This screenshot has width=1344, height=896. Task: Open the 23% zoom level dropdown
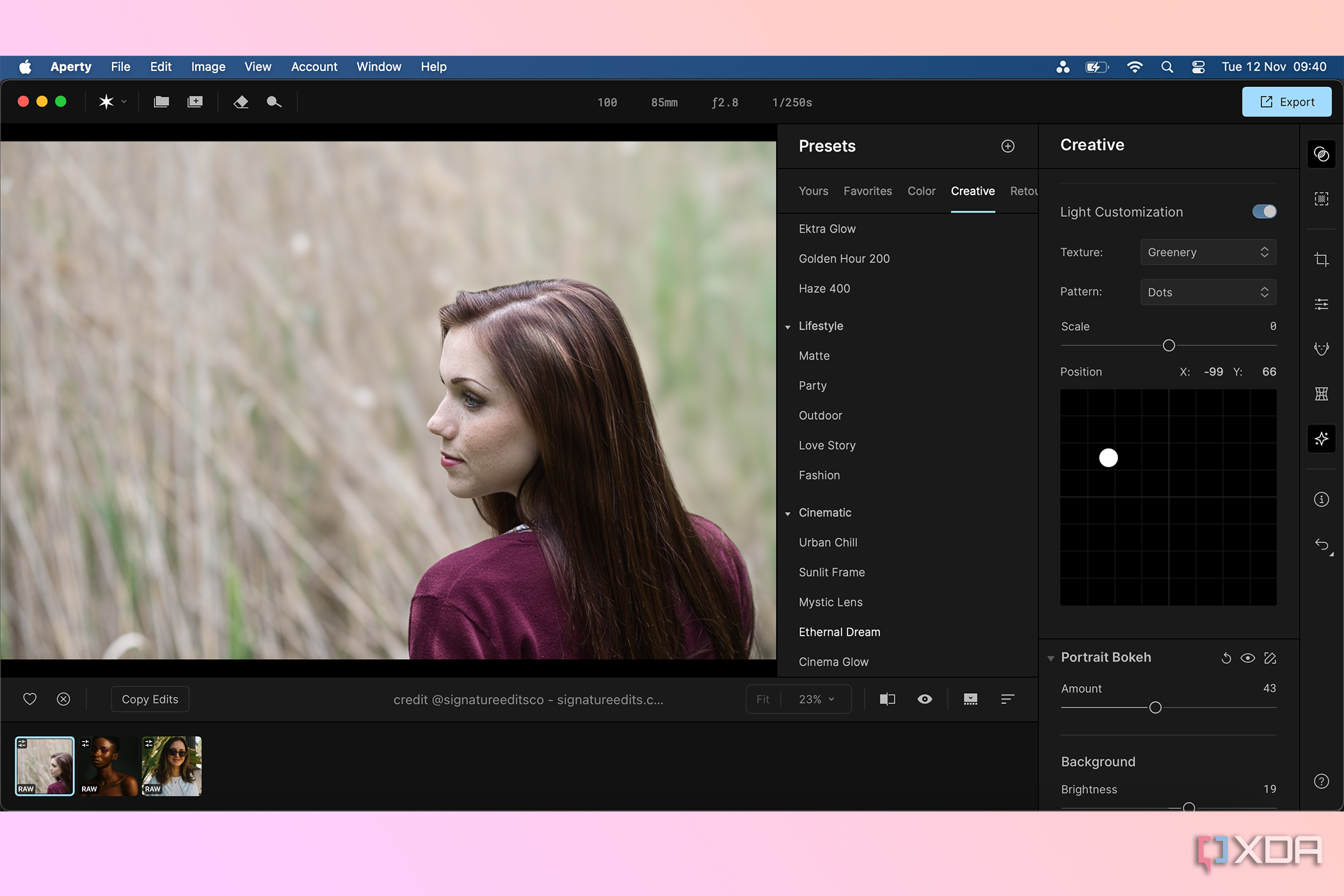tap(817, 699)
